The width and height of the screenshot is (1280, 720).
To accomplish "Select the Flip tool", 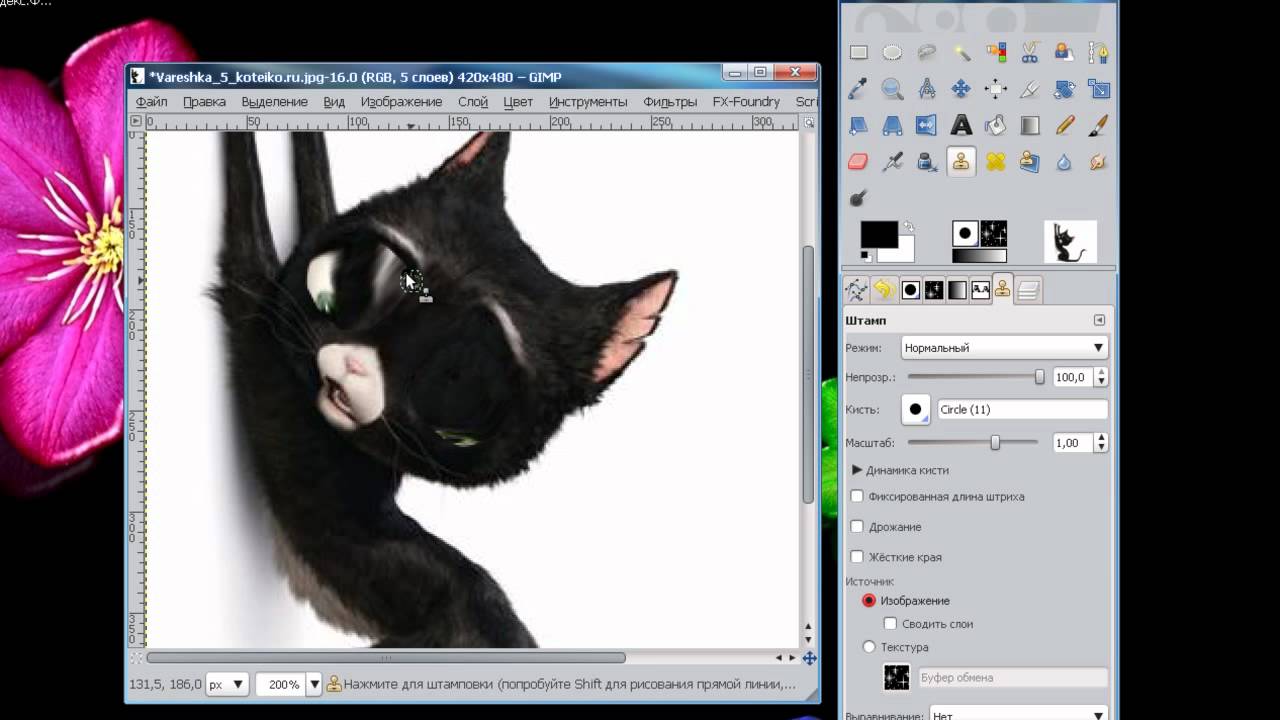I will coord(927,125).
